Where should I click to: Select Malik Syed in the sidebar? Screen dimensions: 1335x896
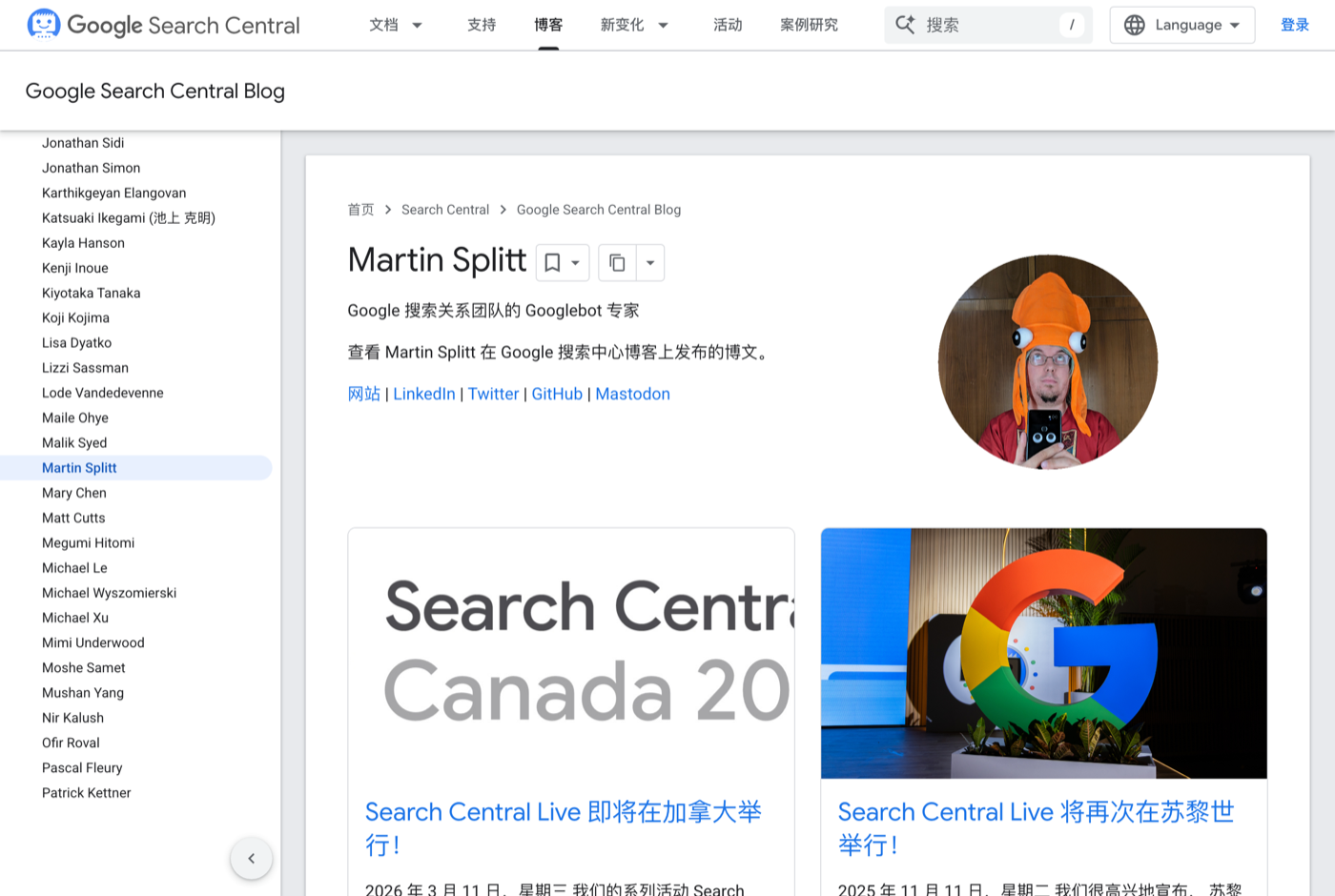74,443
